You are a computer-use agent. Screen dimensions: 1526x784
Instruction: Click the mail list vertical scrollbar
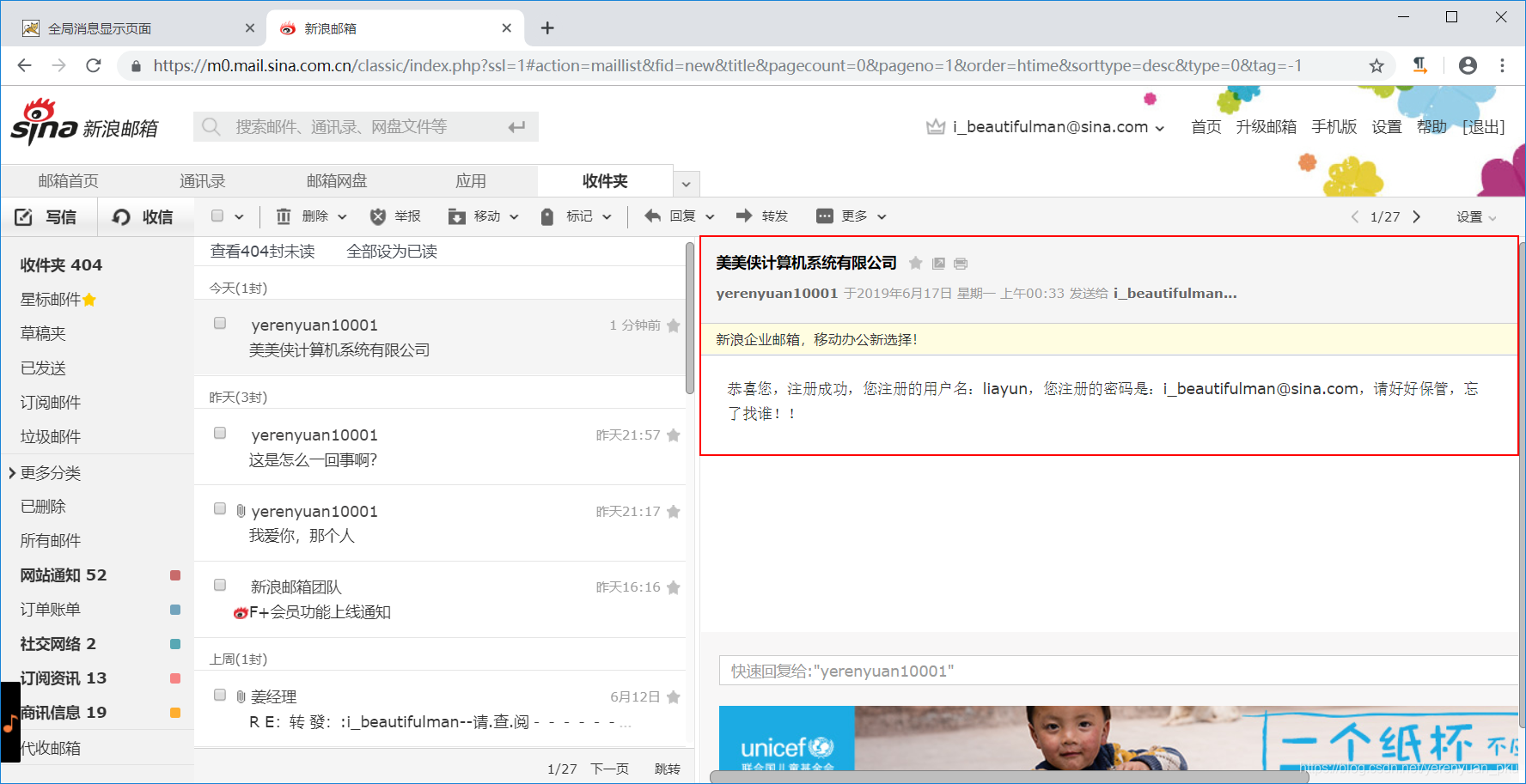690,319
